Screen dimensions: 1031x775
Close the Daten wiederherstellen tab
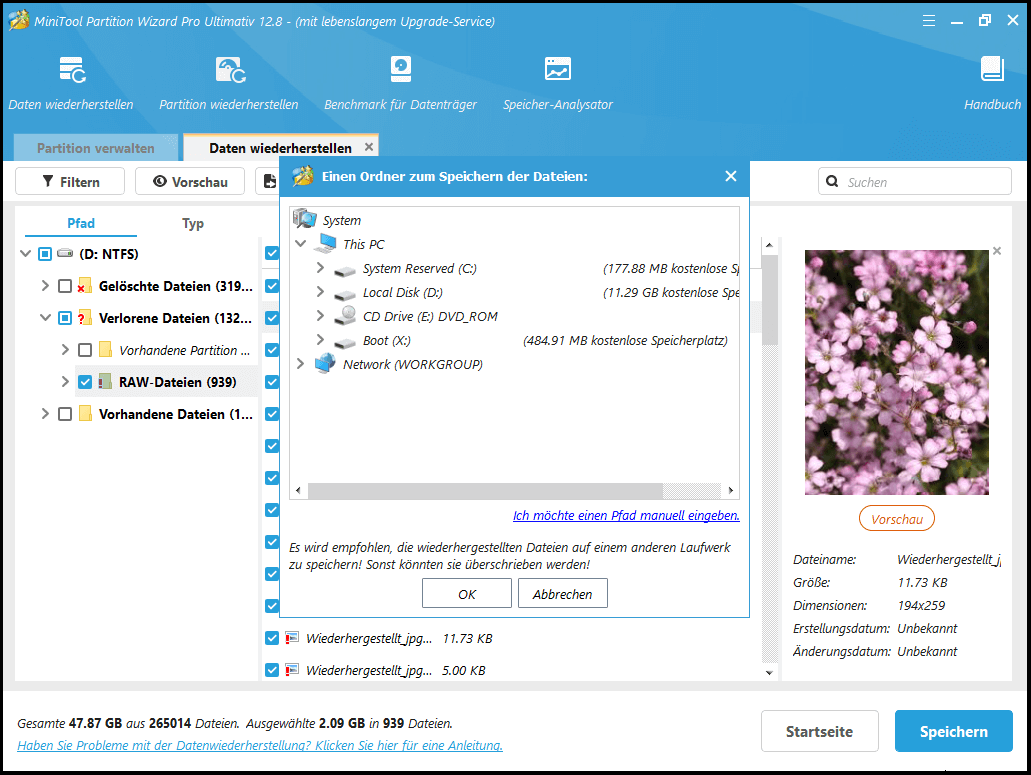(x=369, y=147)
